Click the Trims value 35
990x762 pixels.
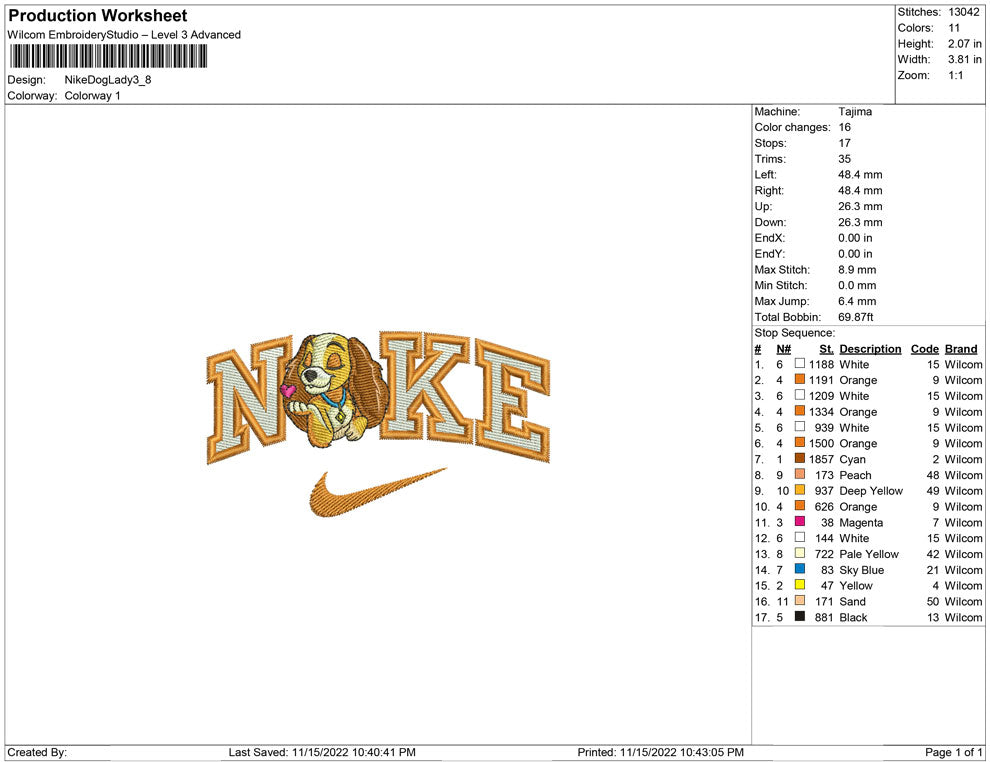coord(845,159)
